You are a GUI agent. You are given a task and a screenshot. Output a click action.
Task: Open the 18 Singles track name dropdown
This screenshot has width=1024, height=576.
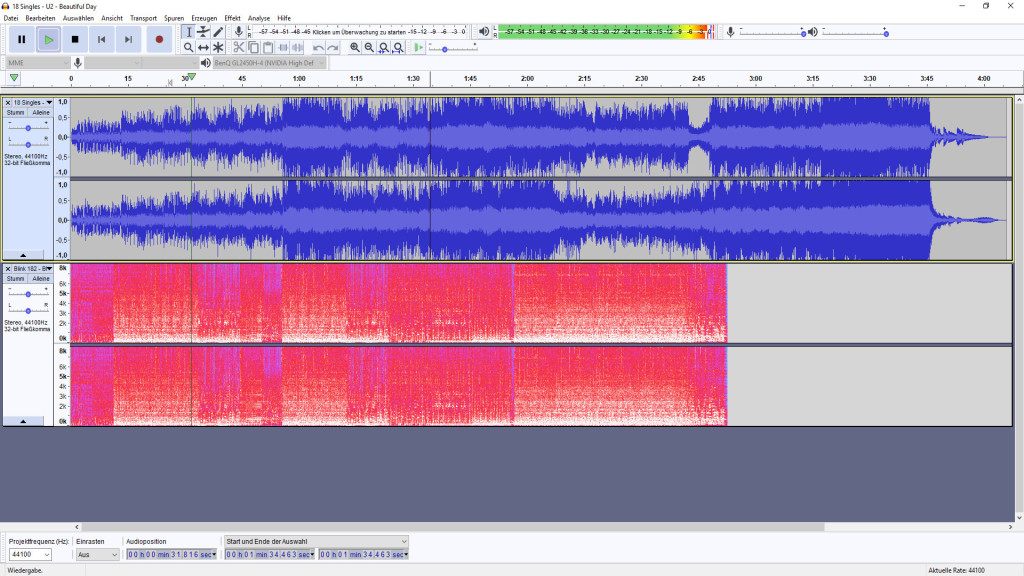(x=49, y=101)
